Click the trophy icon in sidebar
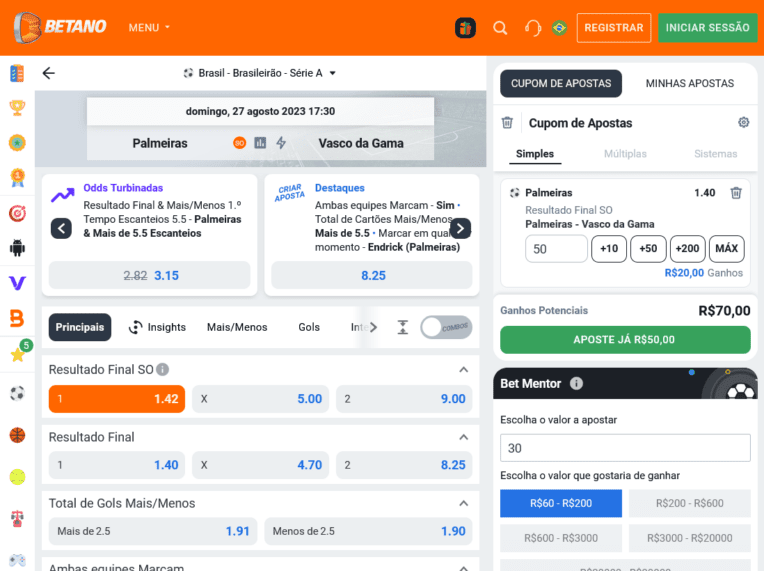The width and height of the screenshot is (764, 571). [x=17, y=108]
